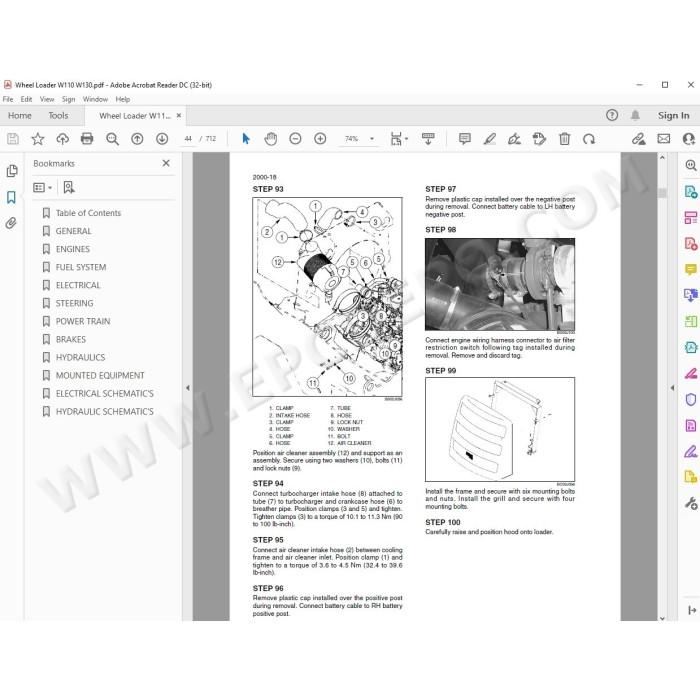
Task: Go to previous page arrow icon
Action: 137,139
